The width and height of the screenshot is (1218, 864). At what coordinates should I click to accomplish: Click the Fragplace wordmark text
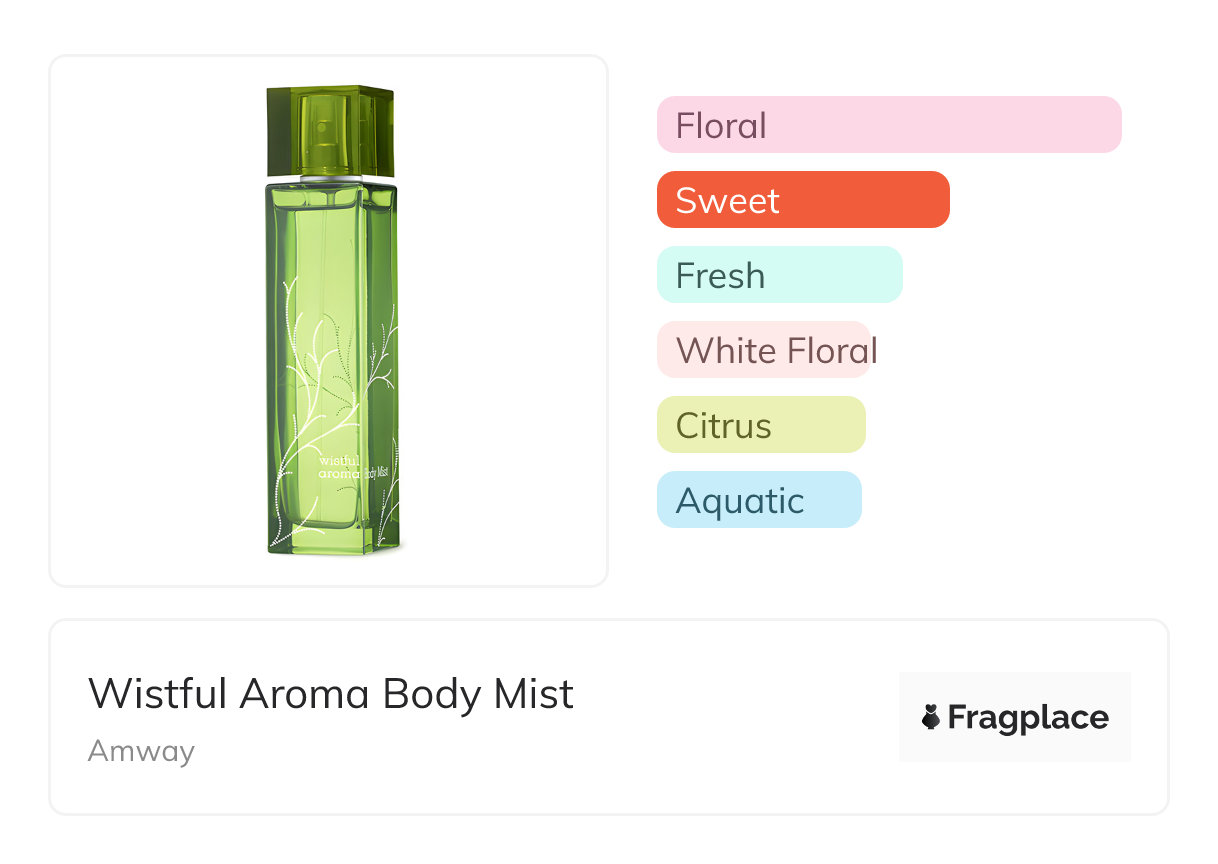pos(1027,717)
